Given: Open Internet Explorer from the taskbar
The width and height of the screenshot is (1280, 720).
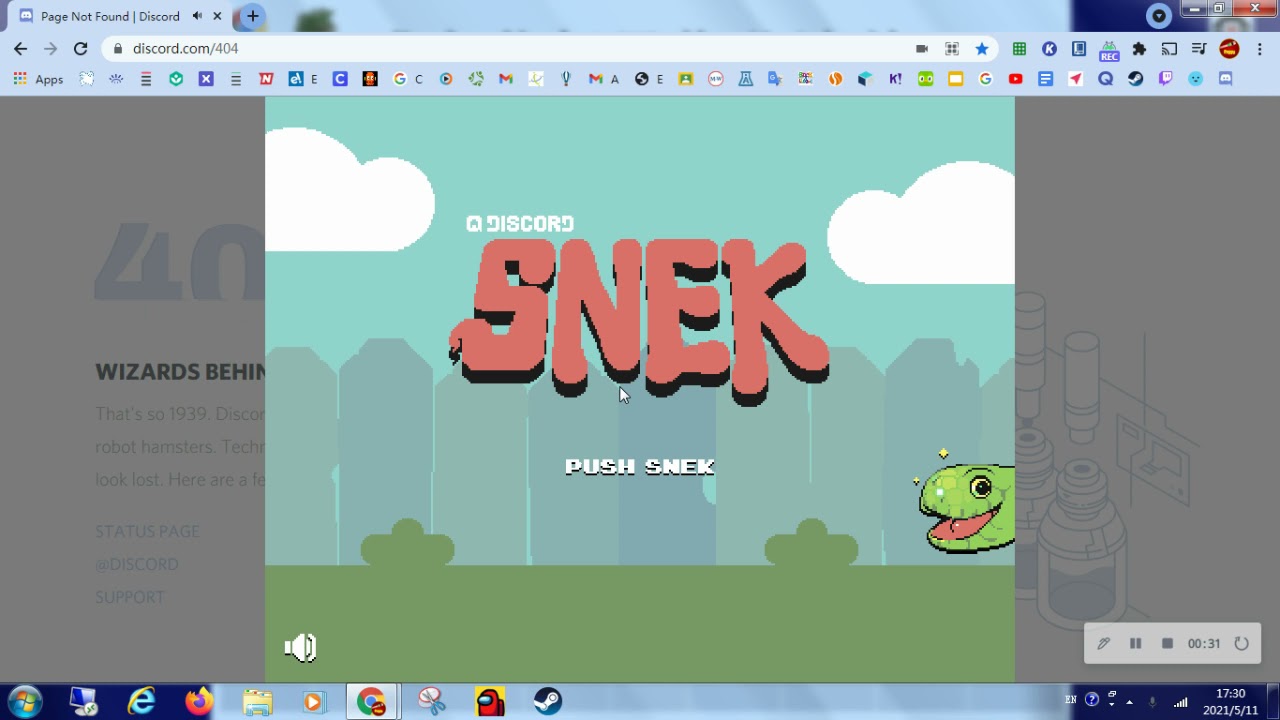Looking at the screenshot, I should click(142, 702).
